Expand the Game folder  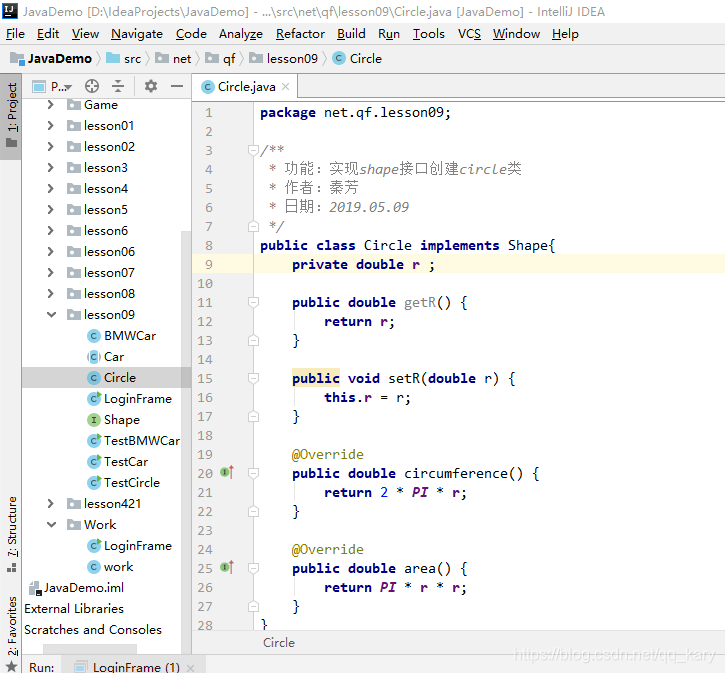coord(50,105)
